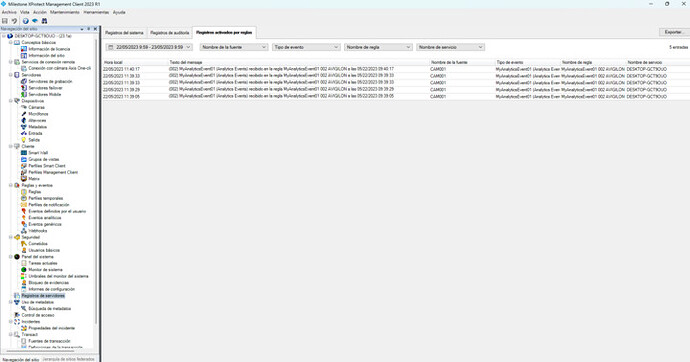Screen dimensions: 690x362
Task: Collapse the Dispositivos tree node
Action: (11, 101)
